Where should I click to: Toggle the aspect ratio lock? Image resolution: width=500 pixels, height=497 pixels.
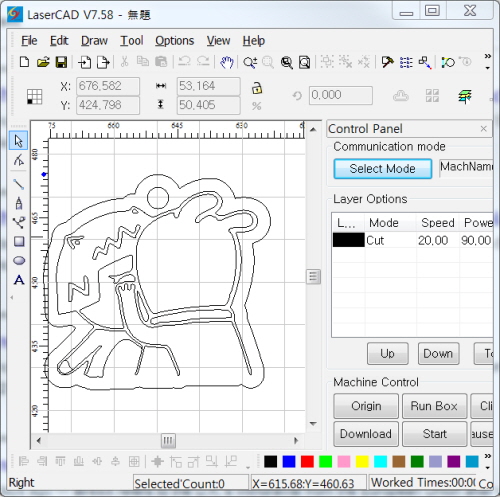[256, 88]
